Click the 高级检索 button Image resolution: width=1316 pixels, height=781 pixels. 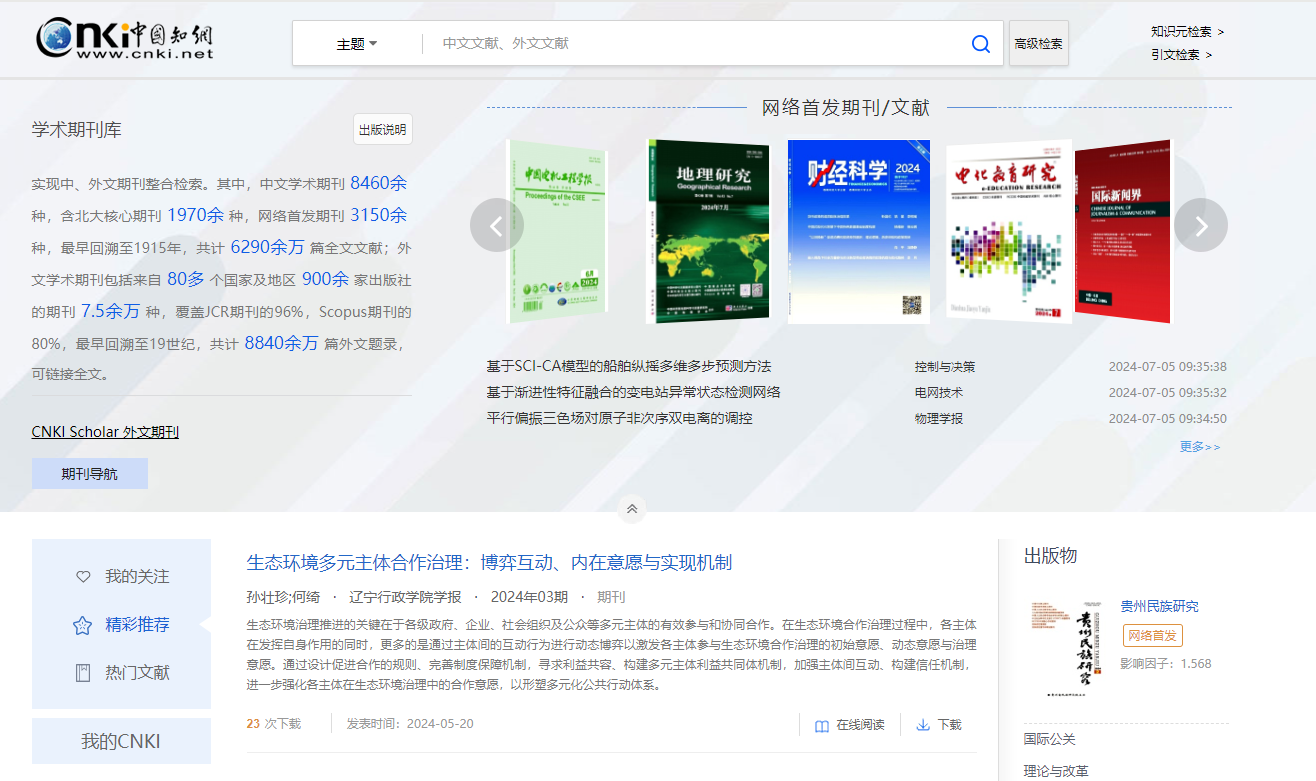[1038, 44]
